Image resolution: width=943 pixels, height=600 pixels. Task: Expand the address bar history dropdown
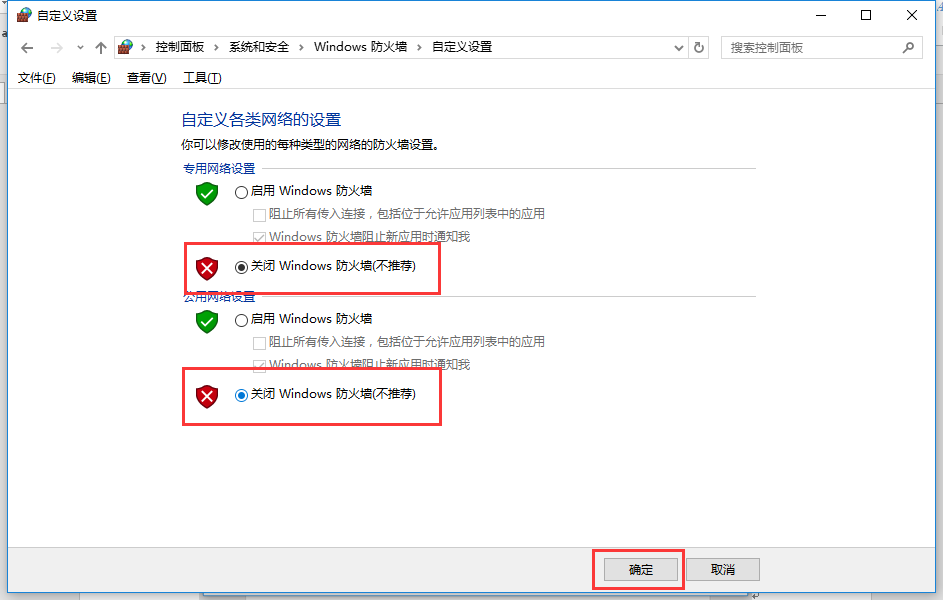pyautogui.click(x=679, y=47)
